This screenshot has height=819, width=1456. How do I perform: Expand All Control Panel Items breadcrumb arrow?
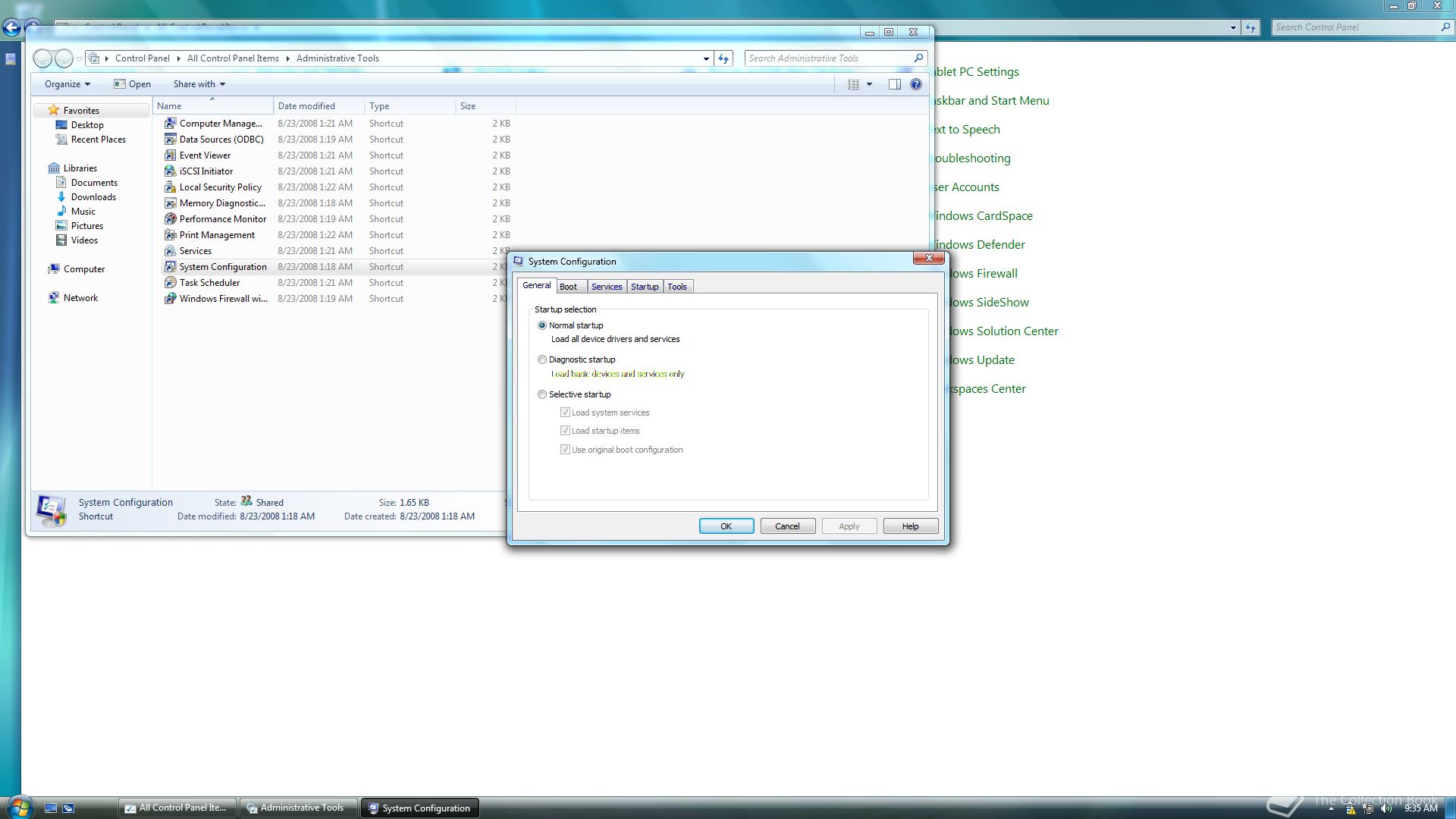tap(287, 58)
